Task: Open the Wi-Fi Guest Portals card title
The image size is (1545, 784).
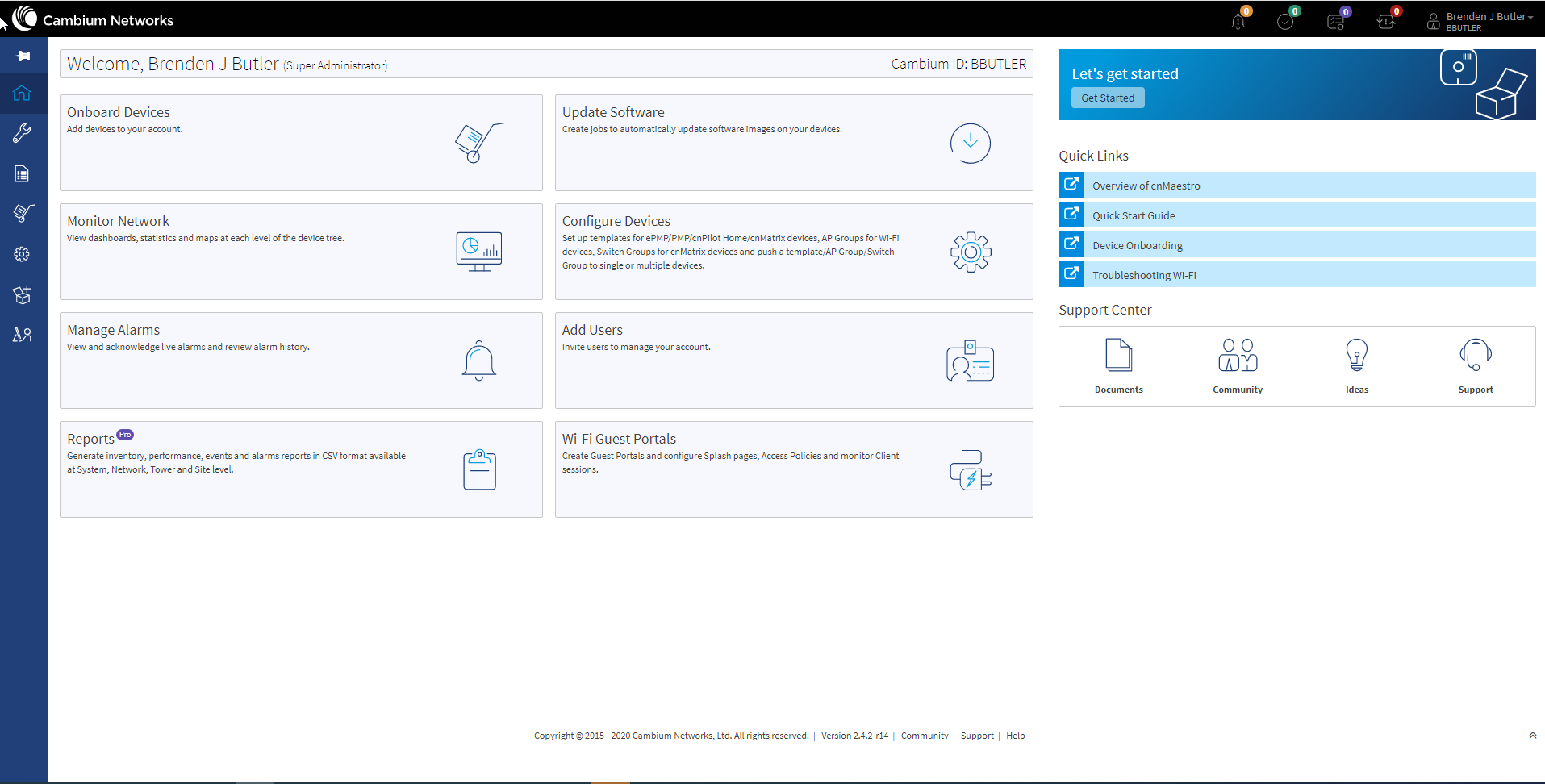Action: point(619,439)
